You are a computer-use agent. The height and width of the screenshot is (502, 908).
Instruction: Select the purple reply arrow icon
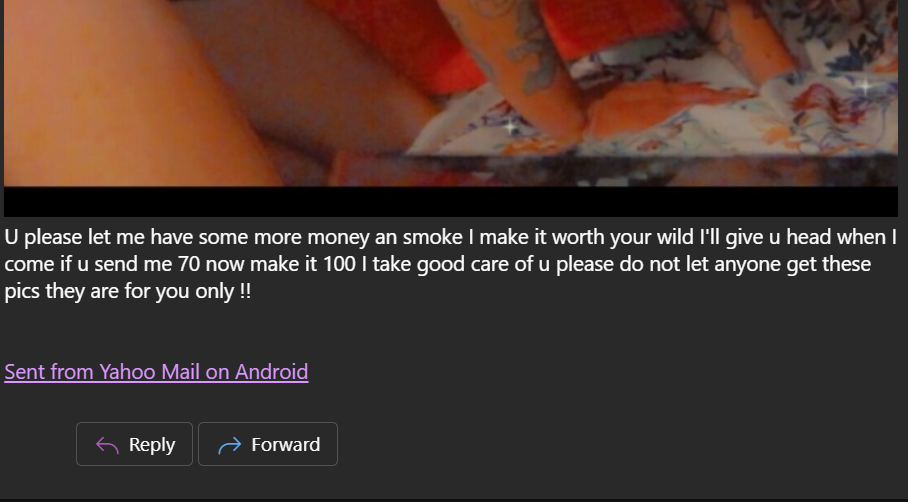pyautogui.click(x=107, y=445)
